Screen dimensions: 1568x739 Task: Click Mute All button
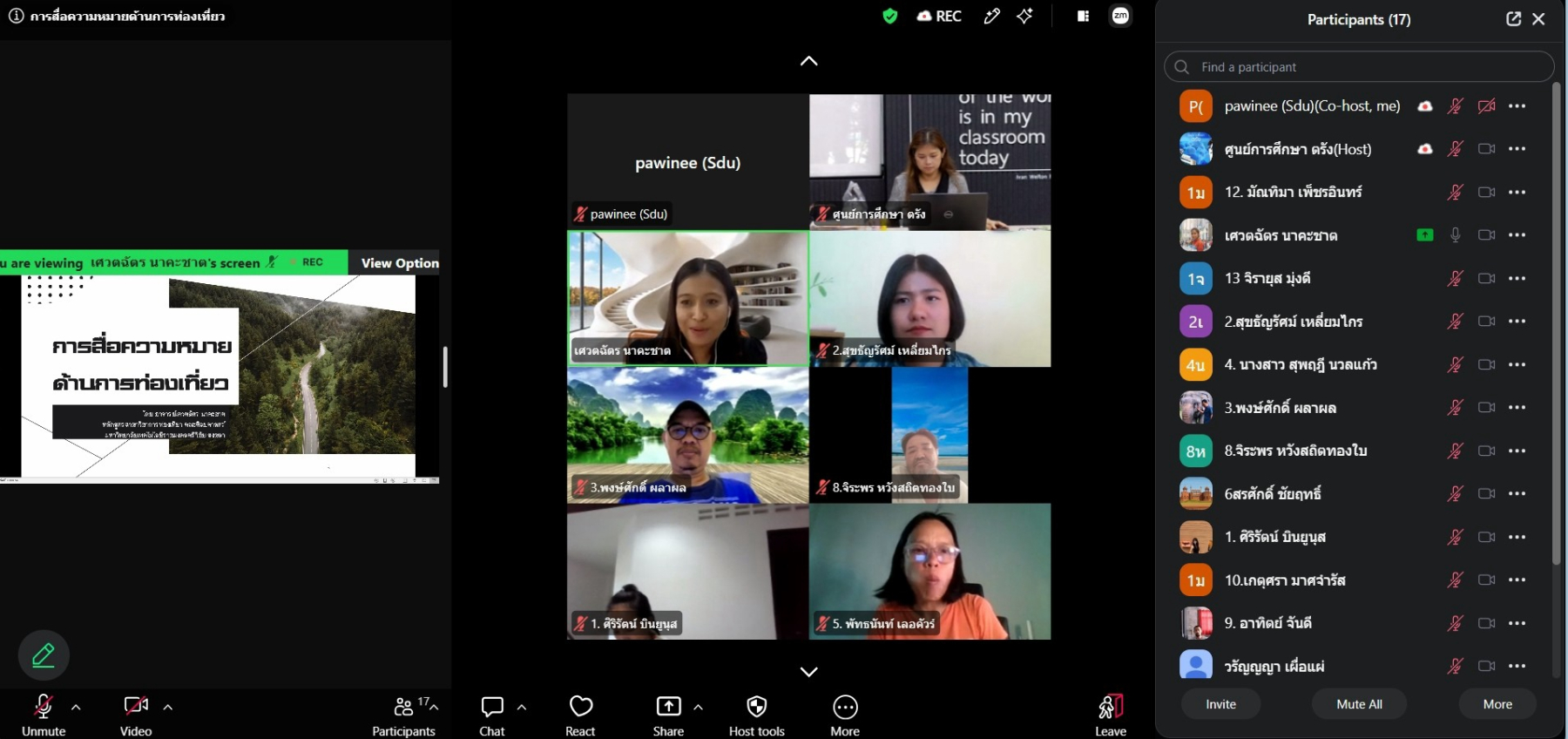(x=1359, y=704)
